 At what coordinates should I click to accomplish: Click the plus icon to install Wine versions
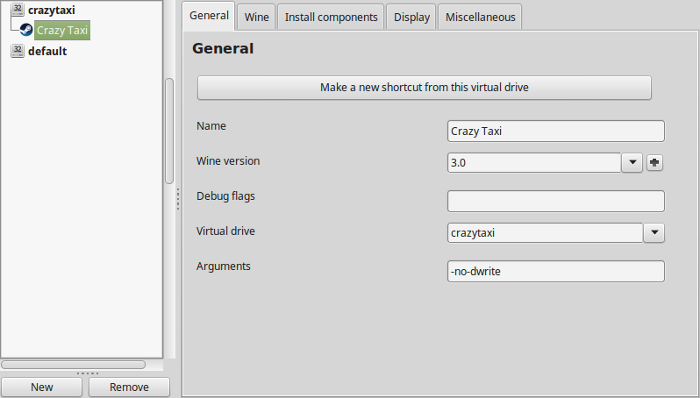(x=654, y=162)
